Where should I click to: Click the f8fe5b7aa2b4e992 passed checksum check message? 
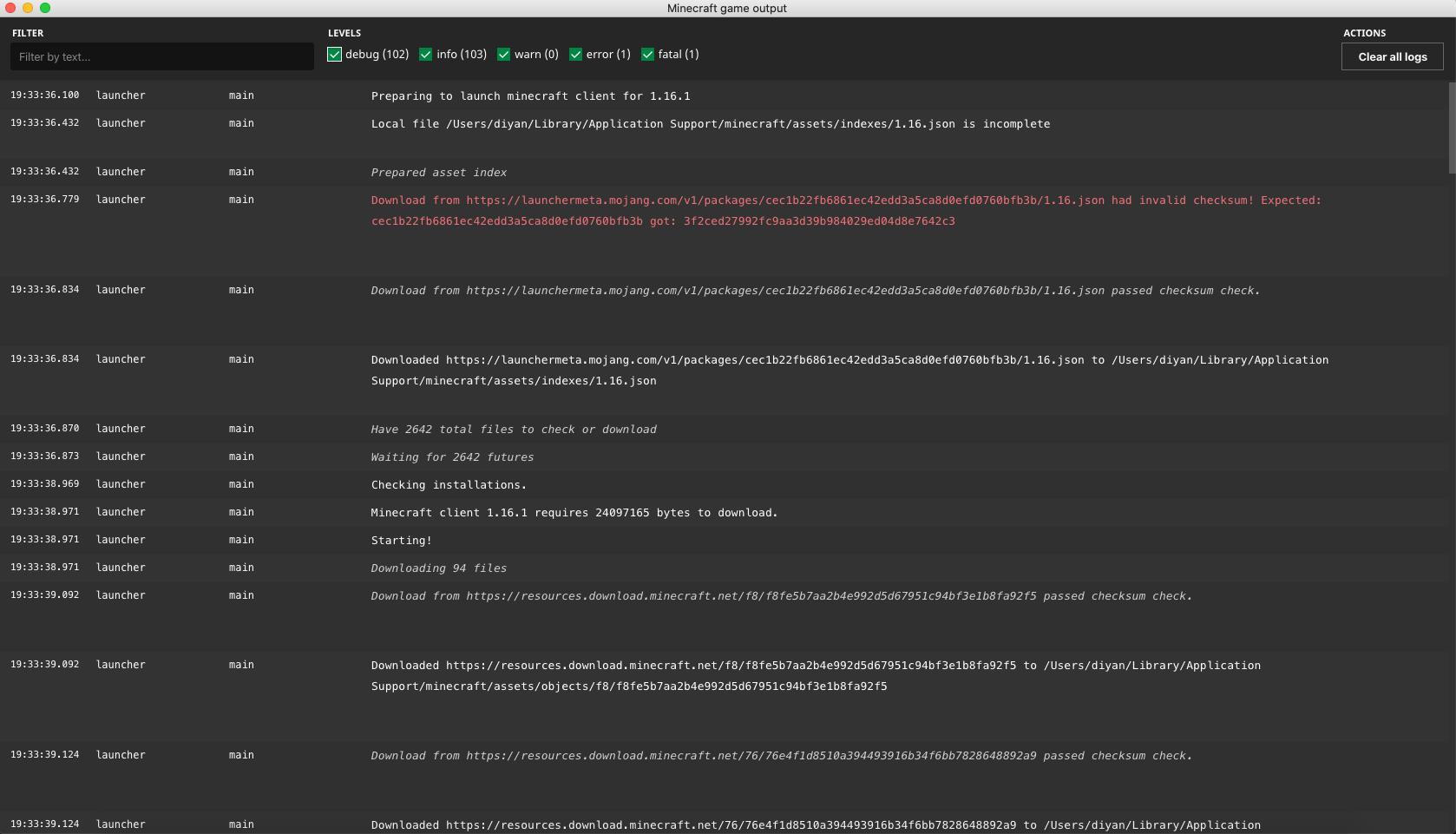782,596
